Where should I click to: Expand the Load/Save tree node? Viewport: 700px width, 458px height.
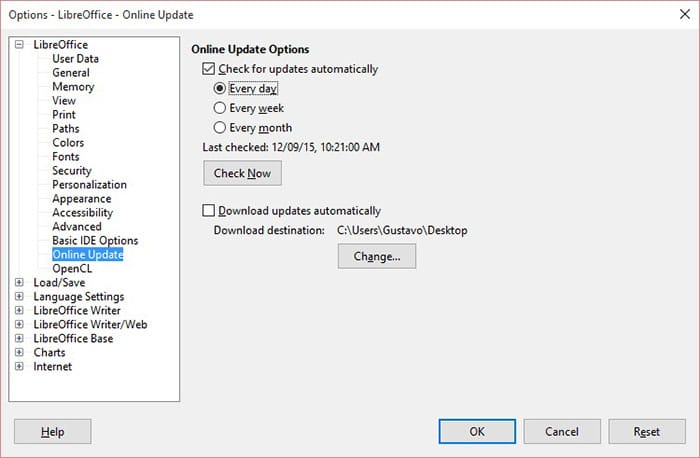tap(20, 283)
